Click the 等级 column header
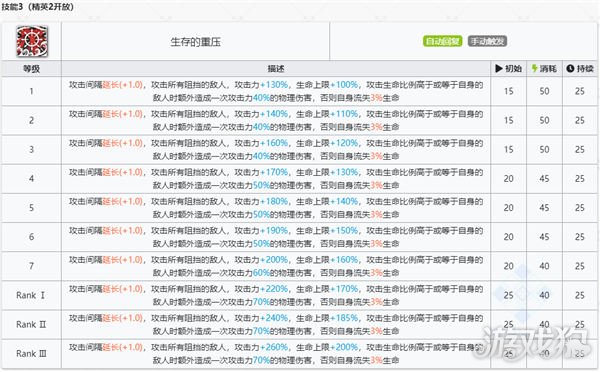 [x=31, y=69]
